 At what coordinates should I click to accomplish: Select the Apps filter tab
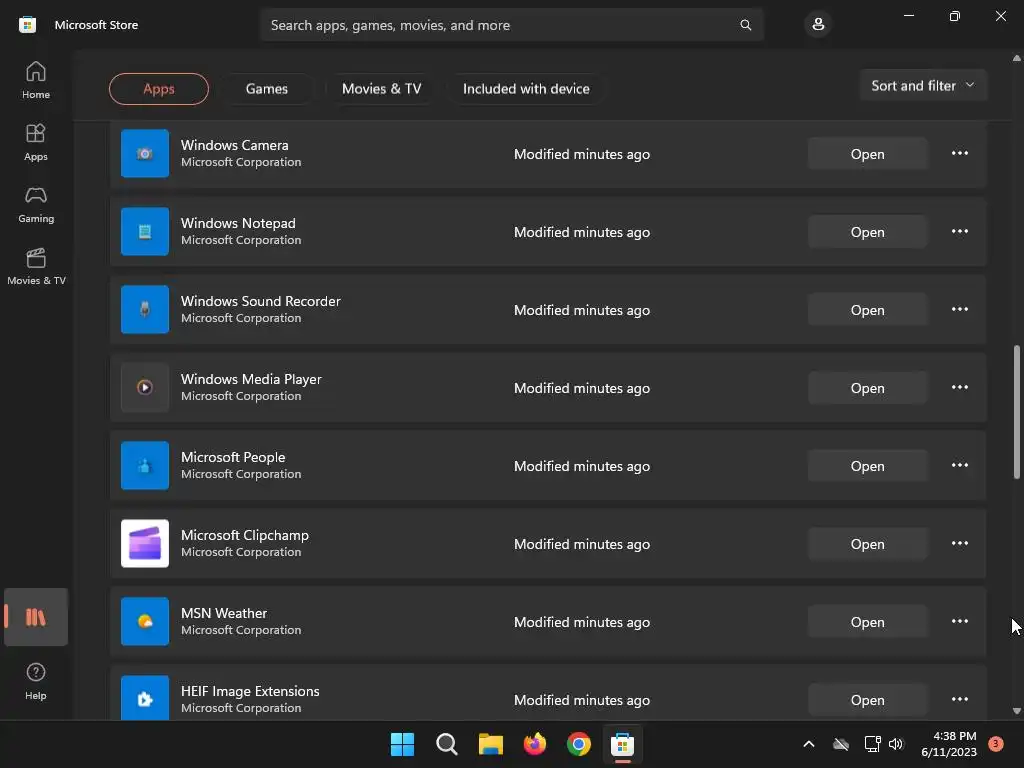159,89
